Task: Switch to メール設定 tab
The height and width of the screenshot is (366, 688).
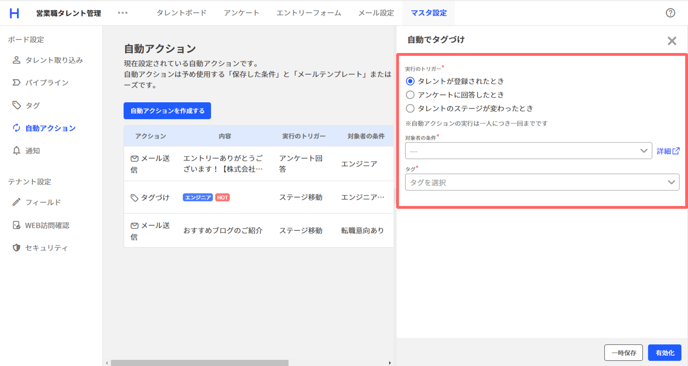Action: (376, 13)
